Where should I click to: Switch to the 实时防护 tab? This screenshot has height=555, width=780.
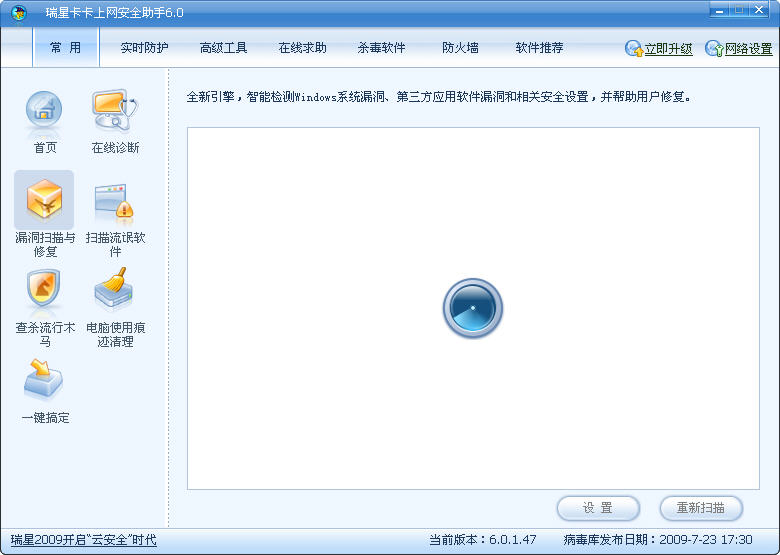tap(144, 48)
